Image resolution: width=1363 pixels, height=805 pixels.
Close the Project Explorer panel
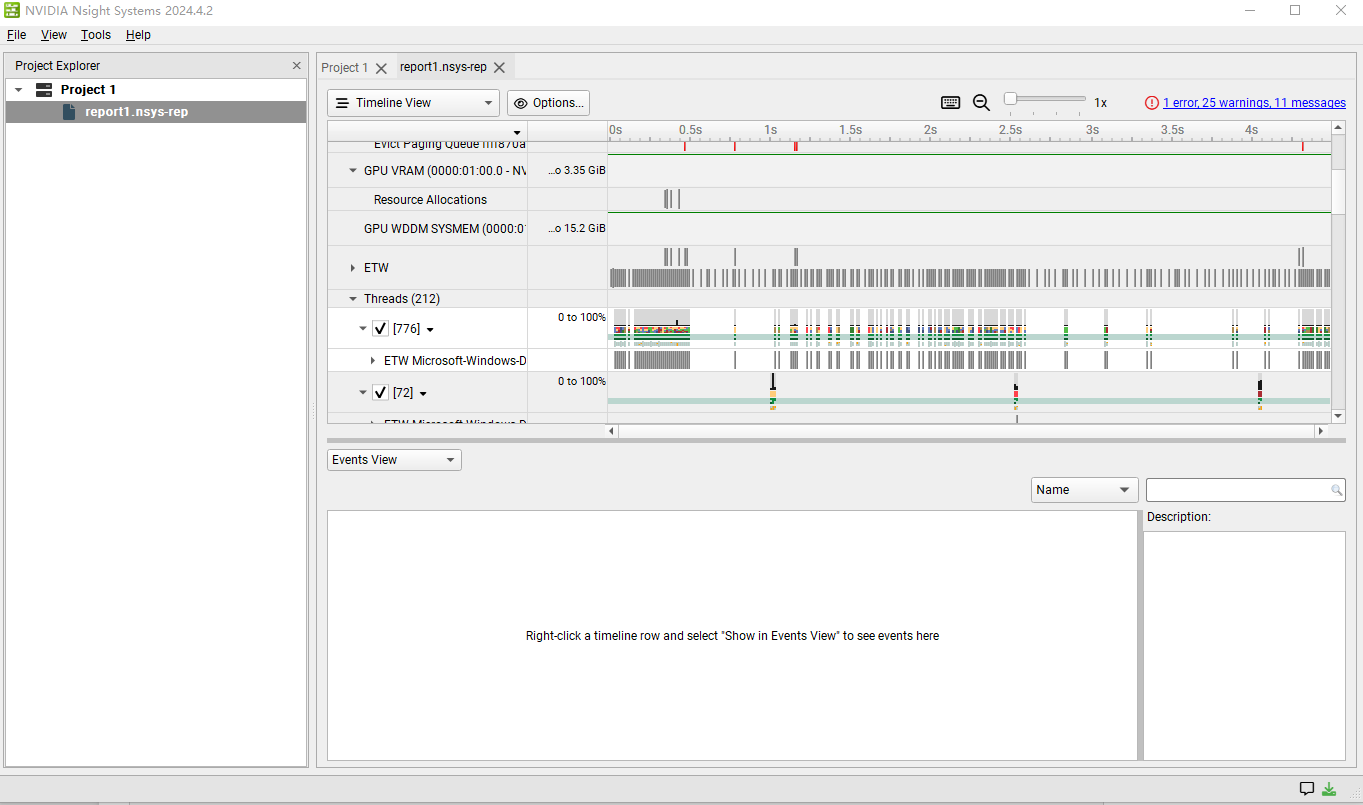pyautogui.click(x=296, y=66)
